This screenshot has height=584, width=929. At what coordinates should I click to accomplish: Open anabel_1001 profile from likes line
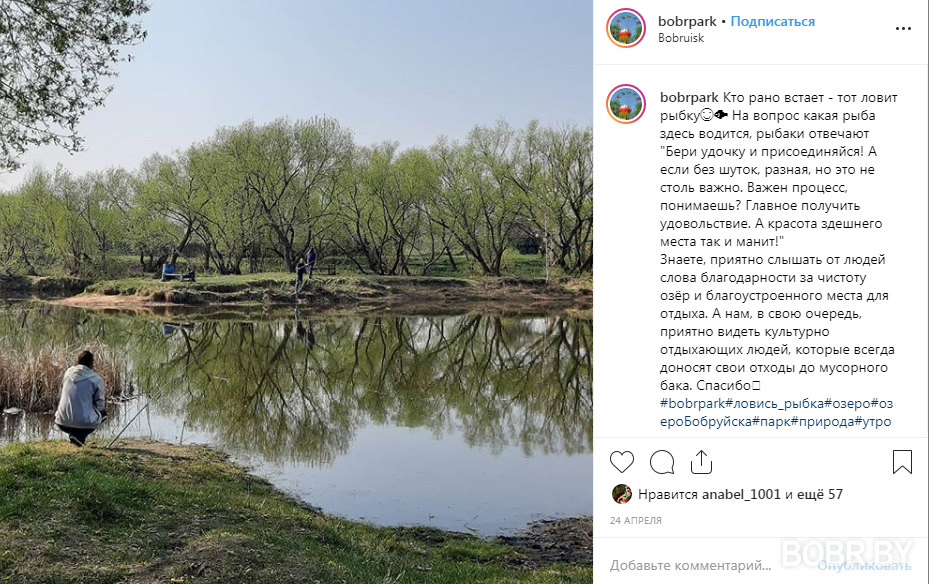(741, 494)
